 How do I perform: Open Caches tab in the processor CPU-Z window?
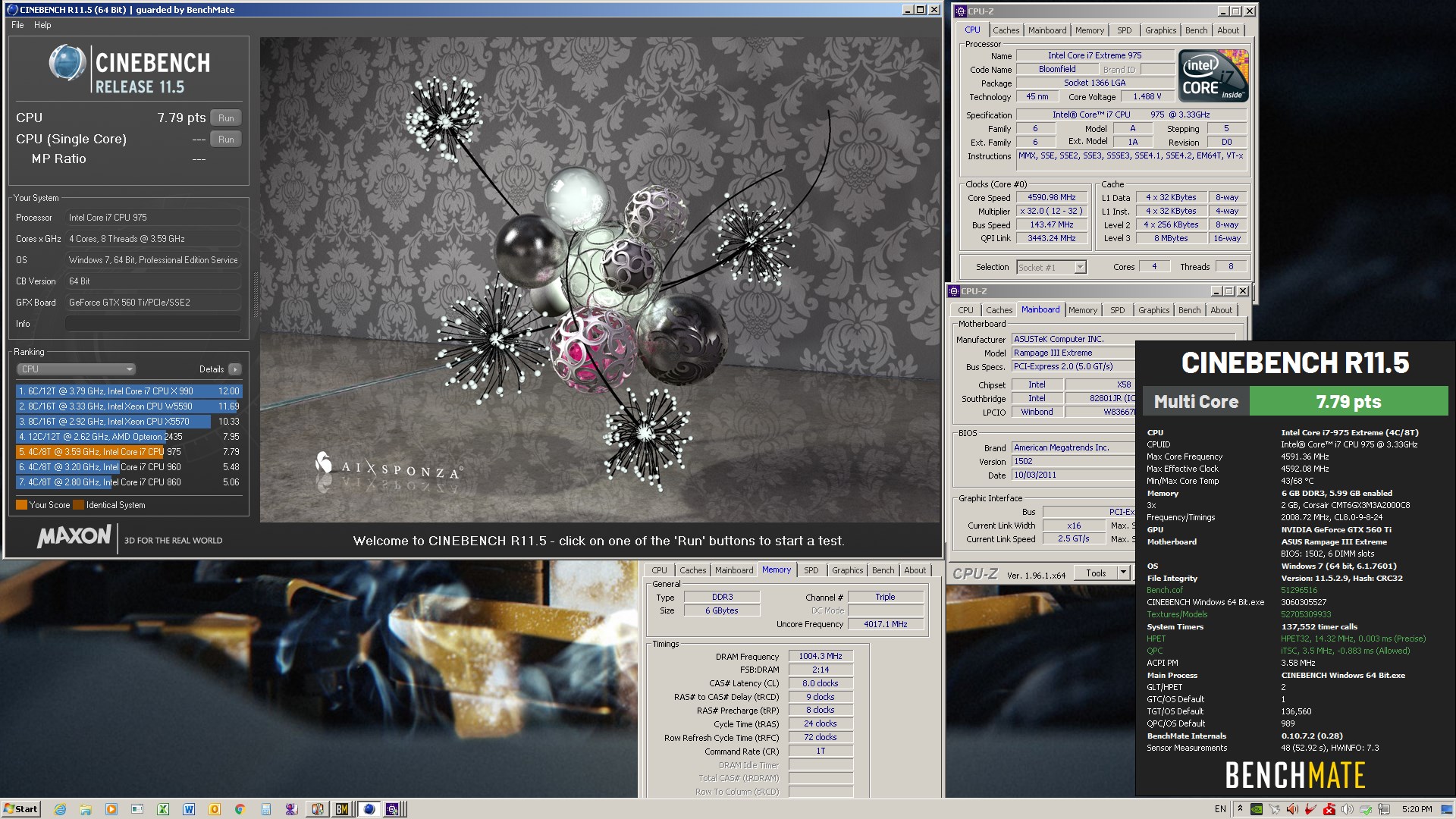coord(1006,30)
